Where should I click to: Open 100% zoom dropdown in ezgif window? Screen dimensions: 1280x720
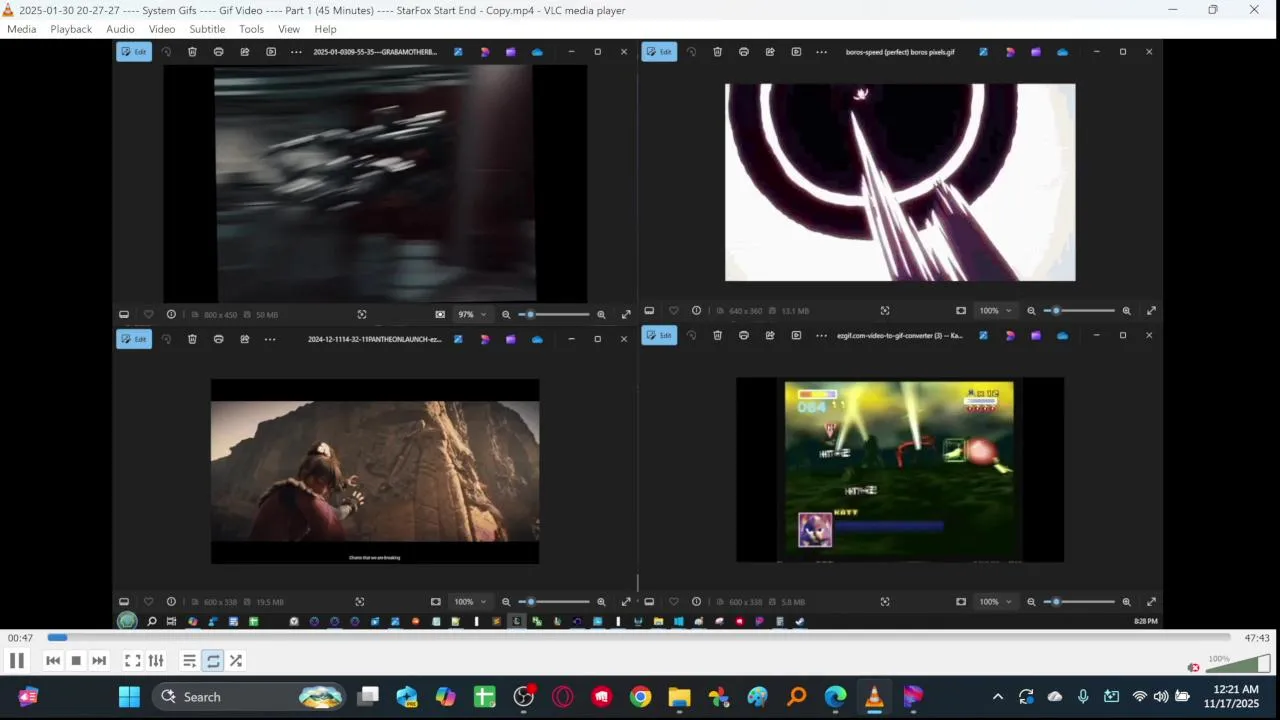(994, 602)
